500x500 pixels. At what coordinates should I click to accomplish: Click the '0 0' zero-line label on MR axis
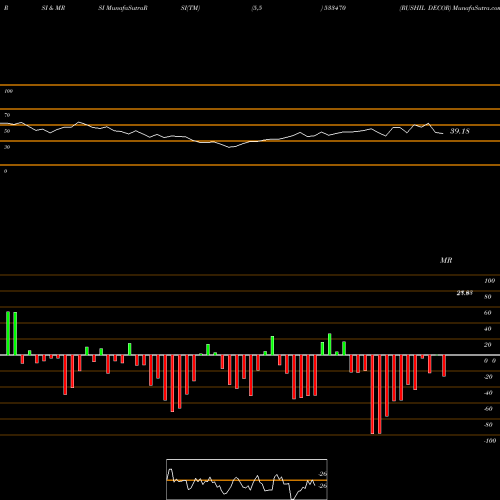pyautogui.click(x=490, y=361)
